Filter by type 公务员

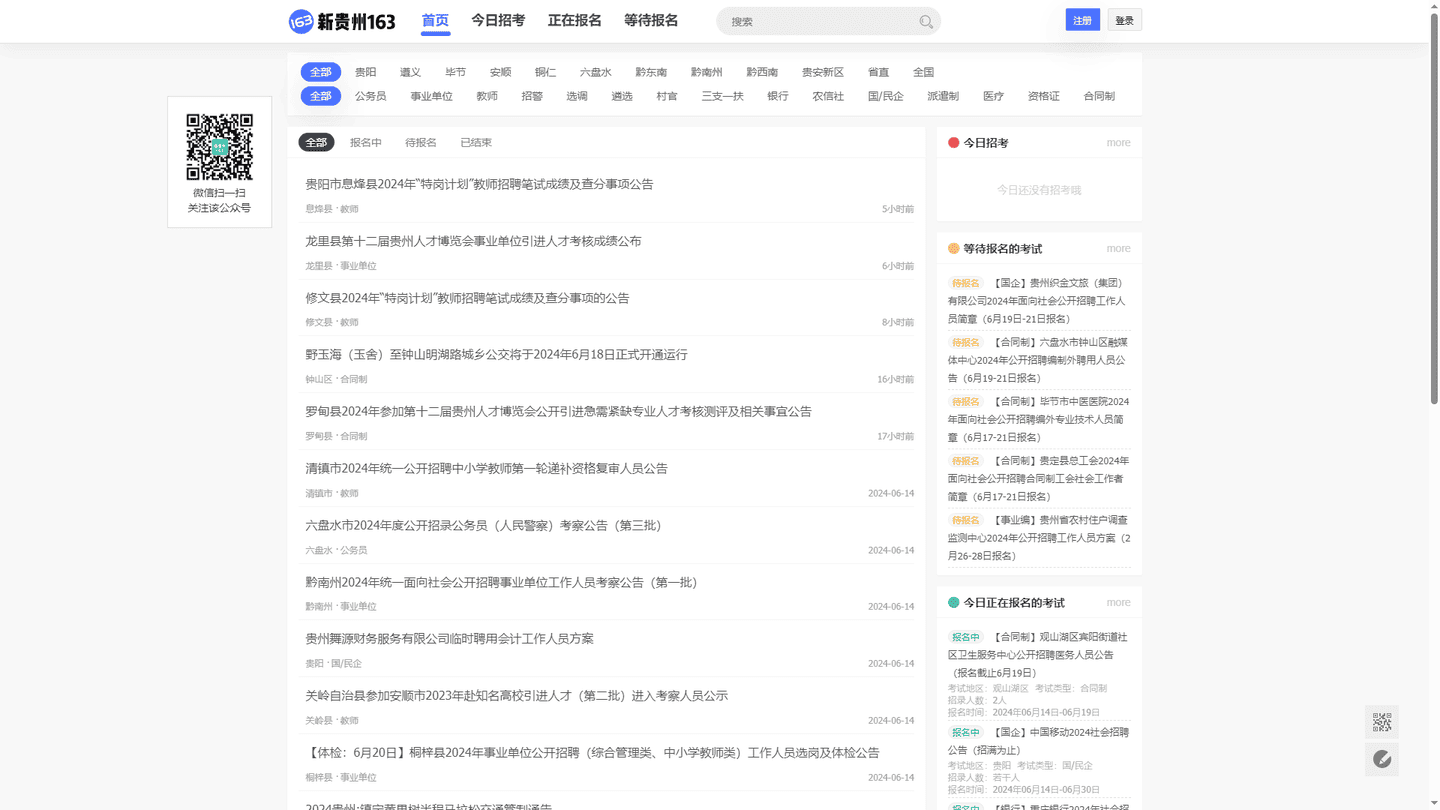[370, 96]
